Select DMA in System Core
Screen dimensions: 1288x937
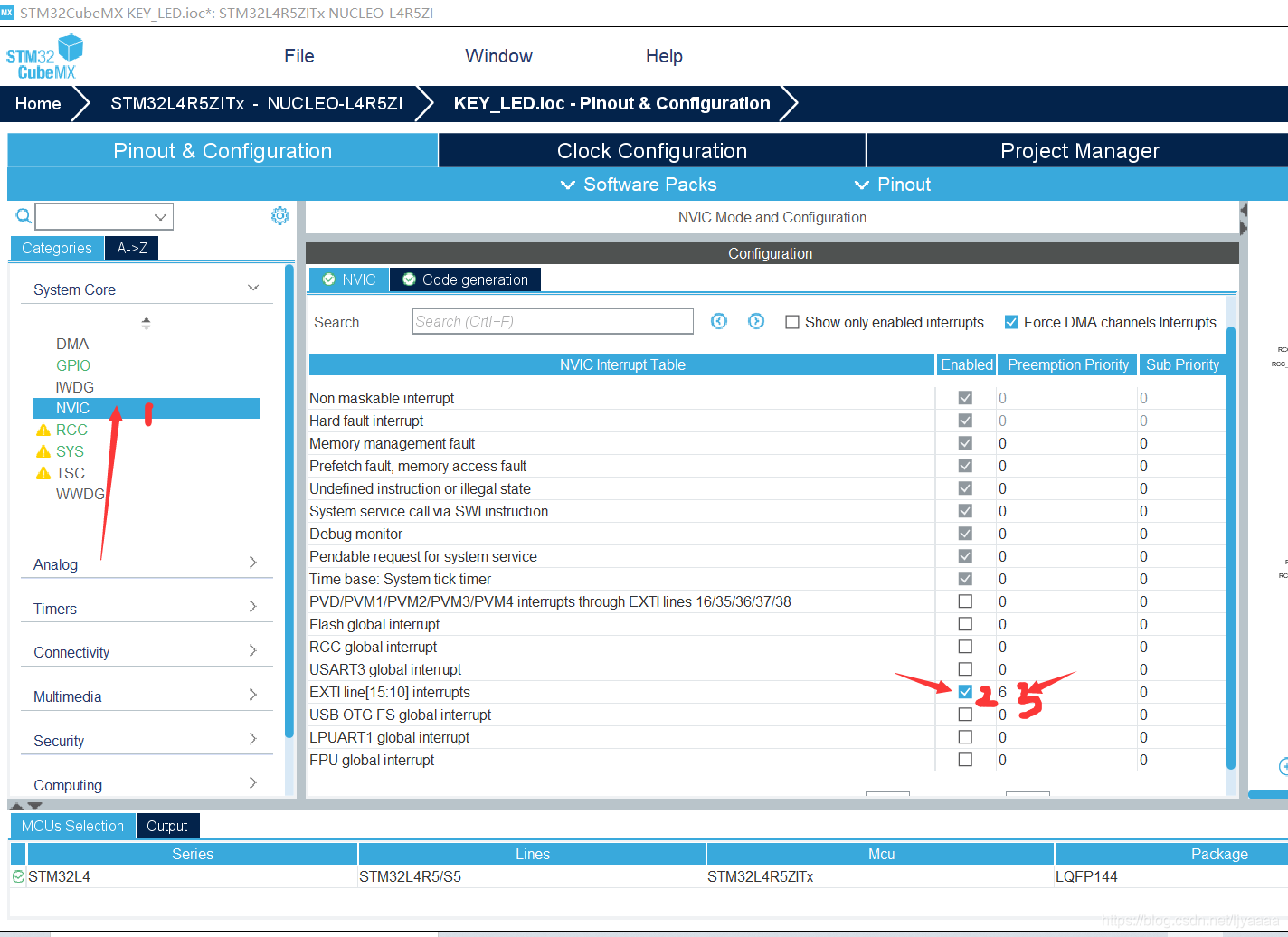[x=72, y=344]
